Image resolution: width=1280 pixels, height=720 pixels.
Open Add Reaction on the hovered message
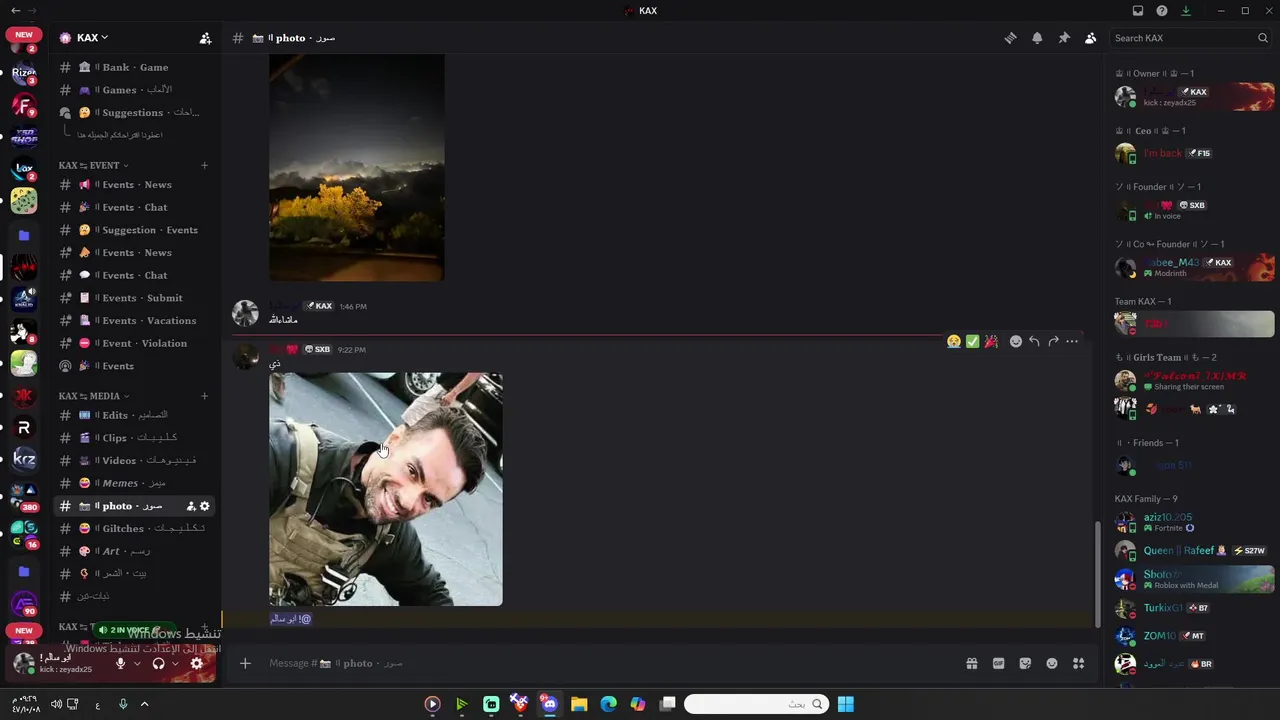pyautogui.click(x=1016, y=341)
